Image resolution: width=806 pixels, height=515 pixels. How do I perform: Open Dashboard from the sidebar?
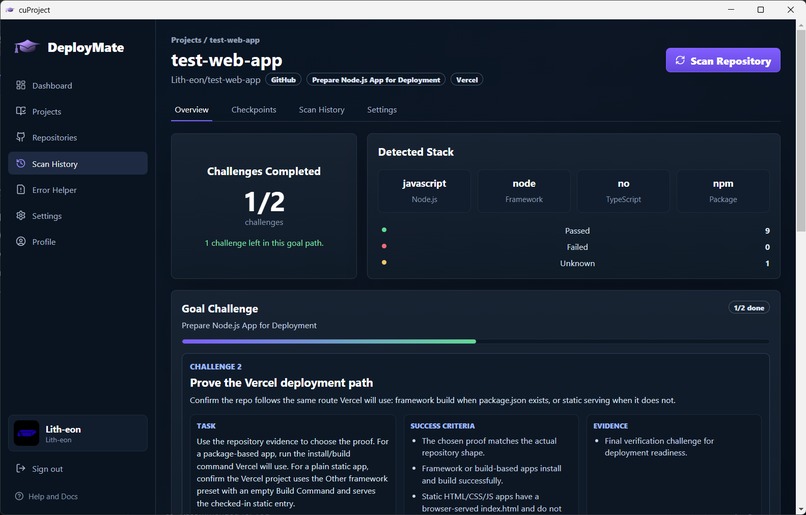coord(78,85)
